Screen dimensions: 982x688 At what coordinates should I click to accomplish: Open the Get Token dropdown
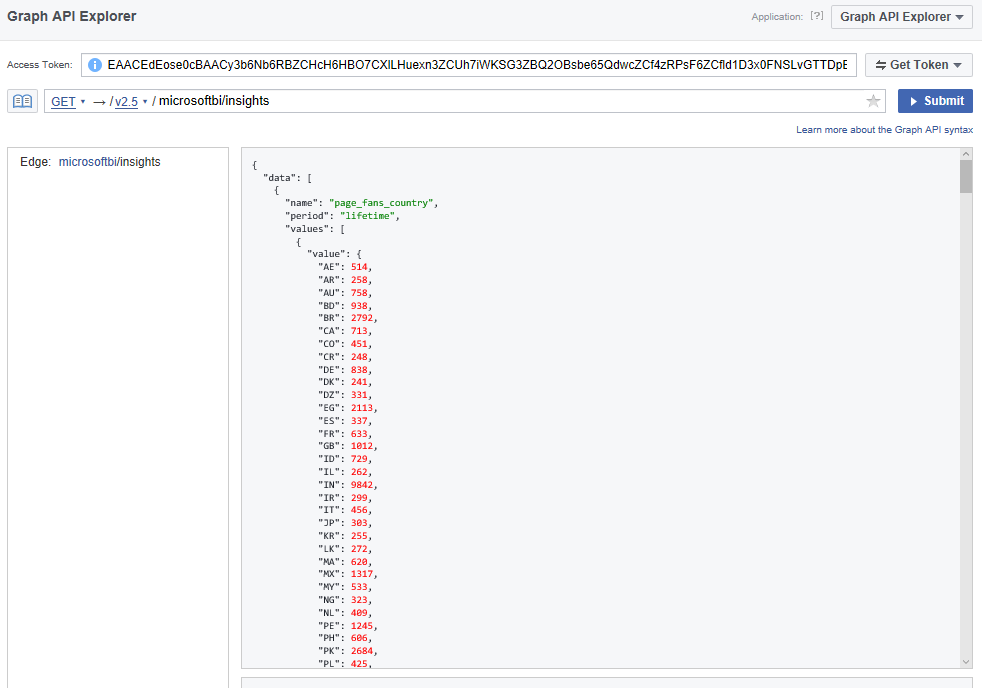[918, 64]
